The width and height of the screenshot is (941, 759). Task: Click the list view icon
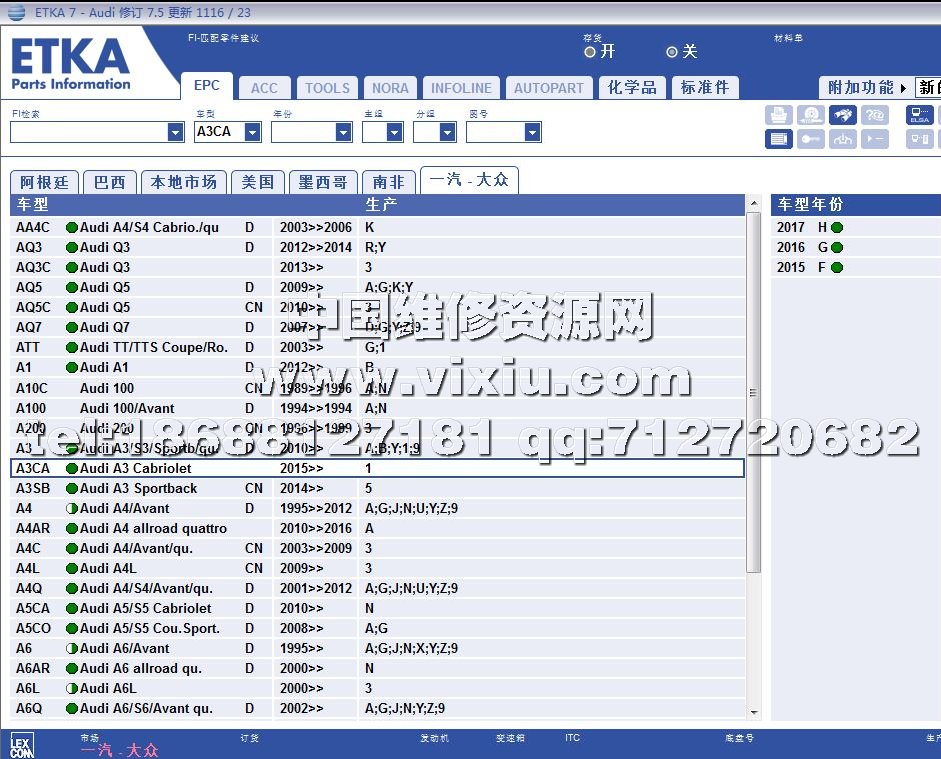pyautogui.click(x=779, y=139)
